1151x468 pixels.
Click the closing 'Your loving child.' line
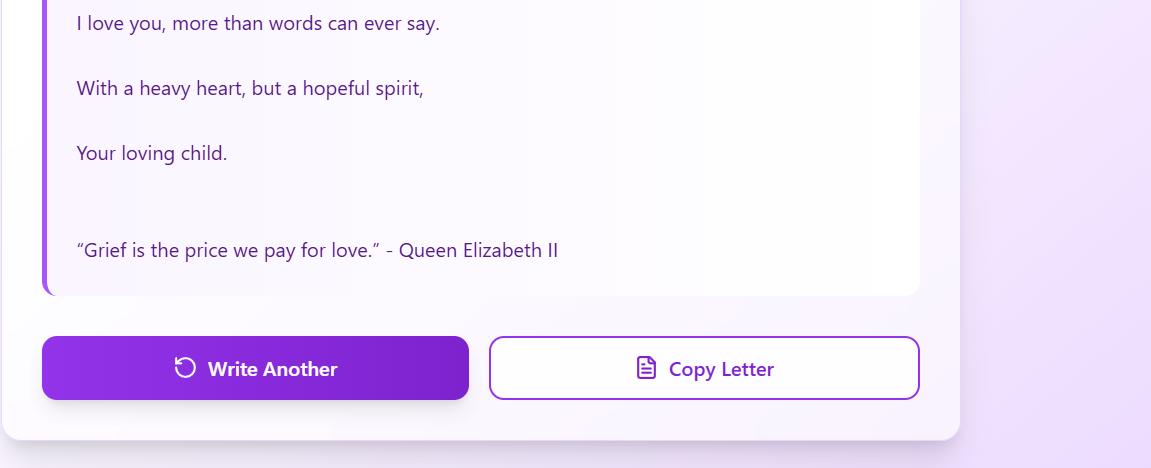pos(152,153)
